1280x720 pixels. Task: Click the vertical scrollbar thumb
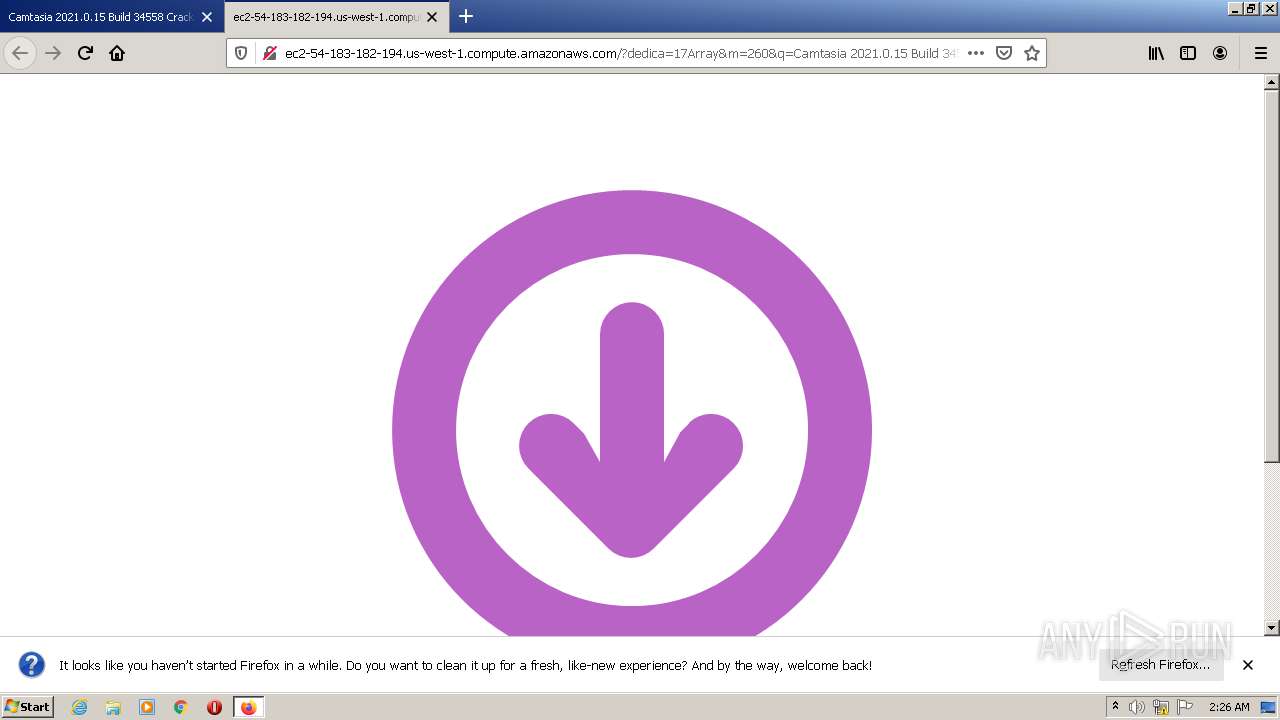point(1272,276)
